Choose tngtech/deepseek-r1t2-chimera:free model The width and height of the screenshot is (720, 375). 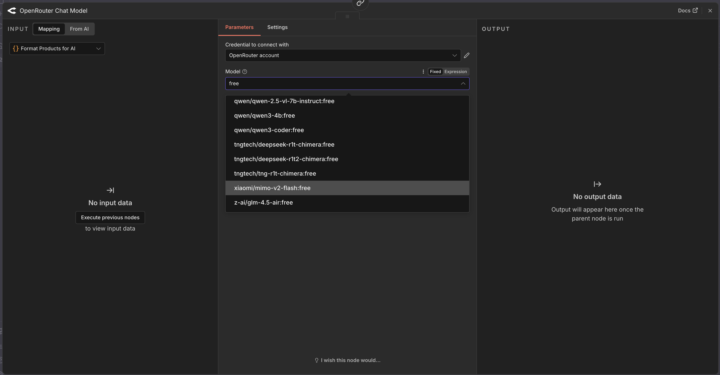pos(347,159)
